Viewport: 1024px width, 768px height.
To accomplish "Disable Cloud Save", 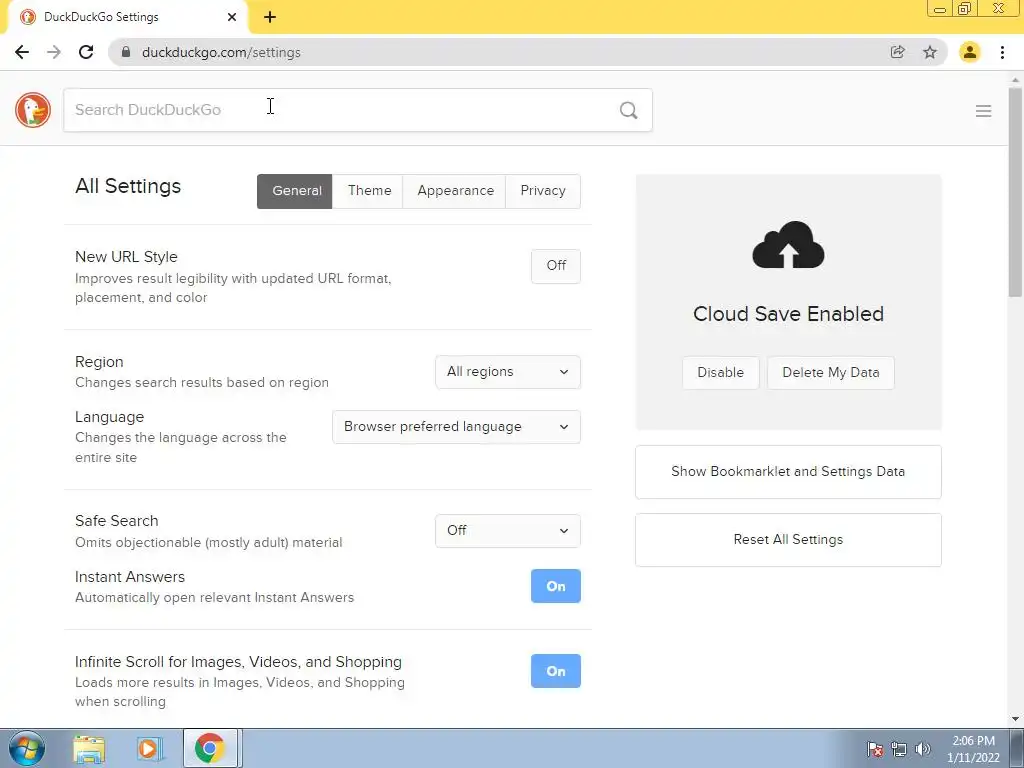I will pyautogui.click(x=720, y=373).
